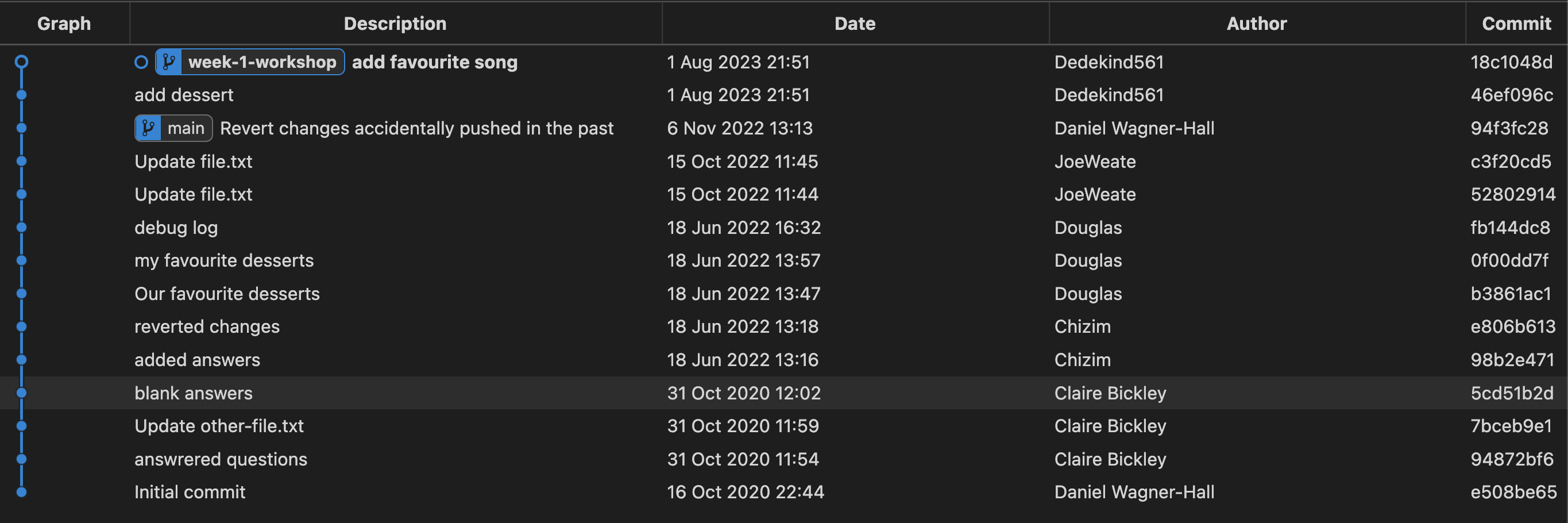Screen dimensions: 1568x523
Task: Click the Author column header
Action: (1256, 23)
